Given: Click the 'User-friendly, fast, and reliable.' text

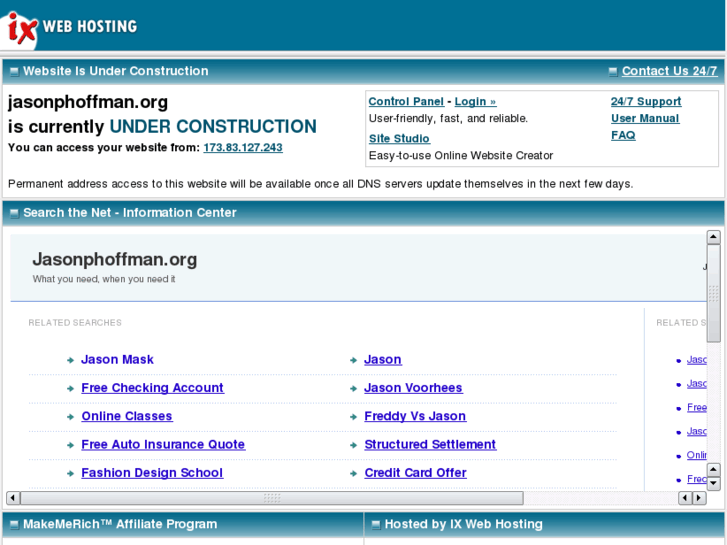Looking at the screenshot, I should pos(448,119).
